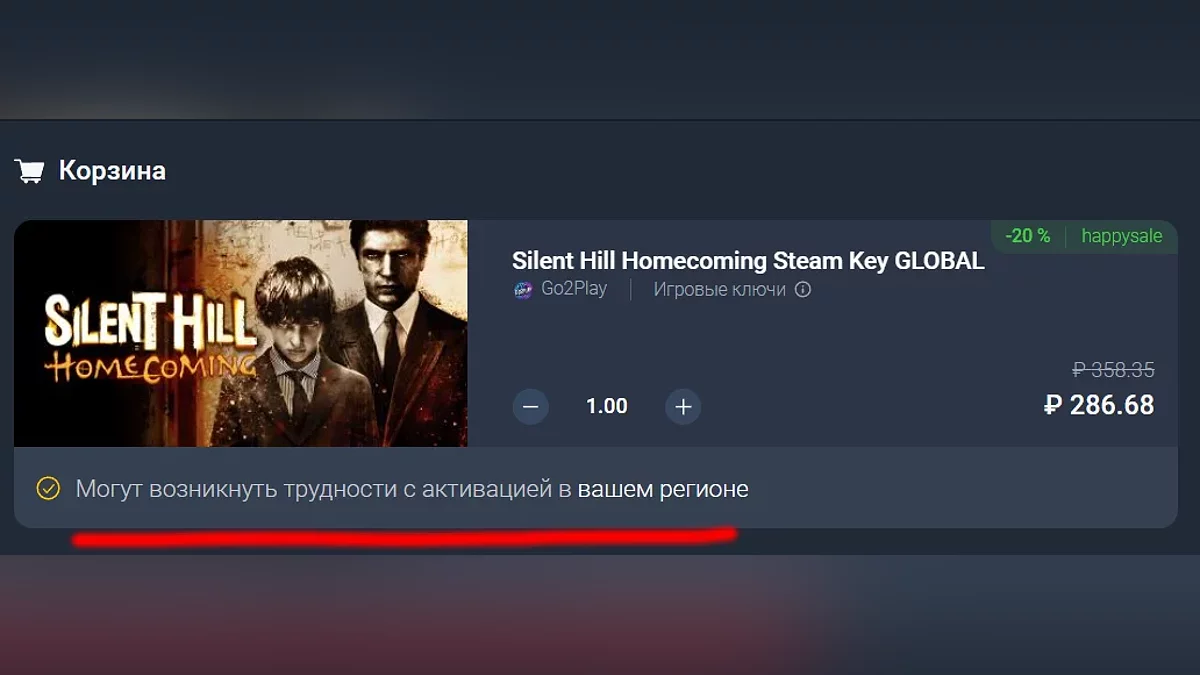The image size is (1200, 675).
Task: Increase quantity with the plus button
Action: click(x=683, y=406)
